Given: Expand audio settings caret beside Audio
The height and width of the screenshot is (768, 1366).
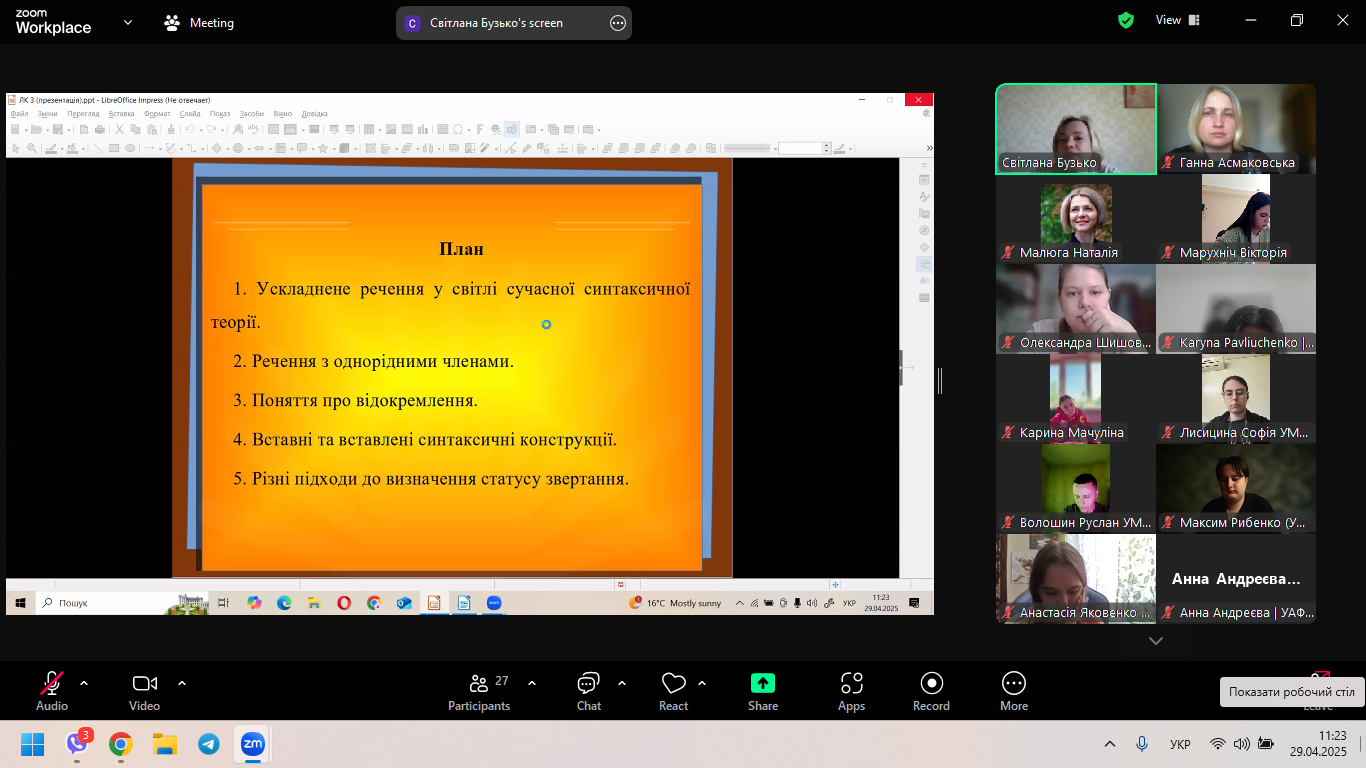Looking at the screenshot, I should 84,684.
